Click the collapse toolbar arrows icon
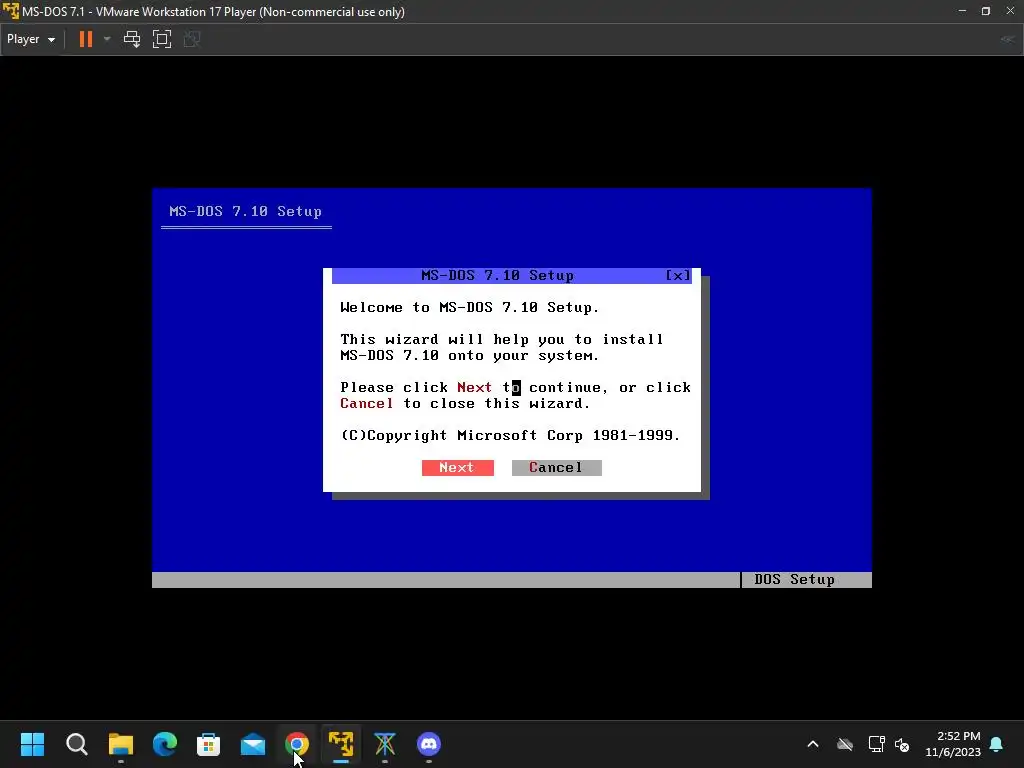The image size is (1024, 768). 1007,39
